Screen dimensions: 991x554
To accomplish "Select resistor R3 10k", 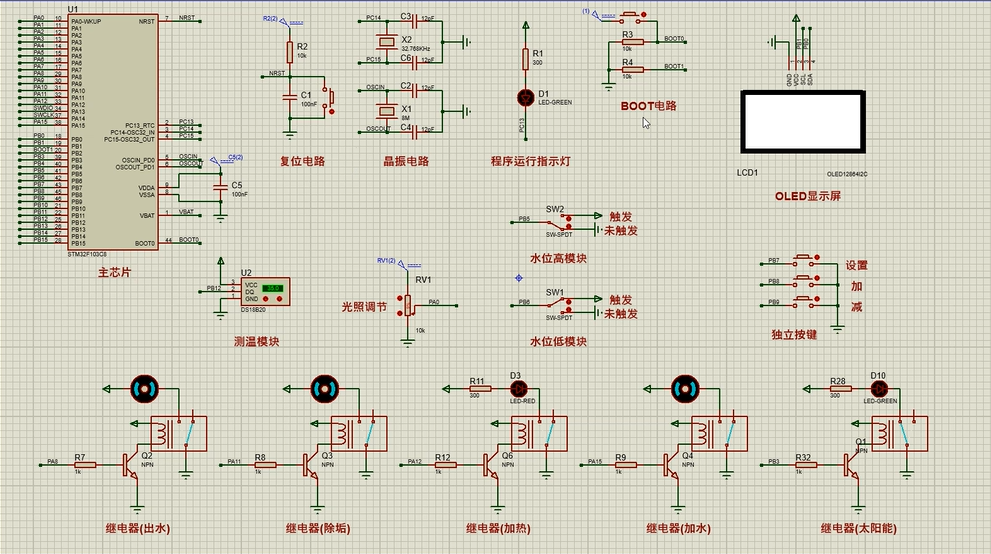I will coord(631,42).
